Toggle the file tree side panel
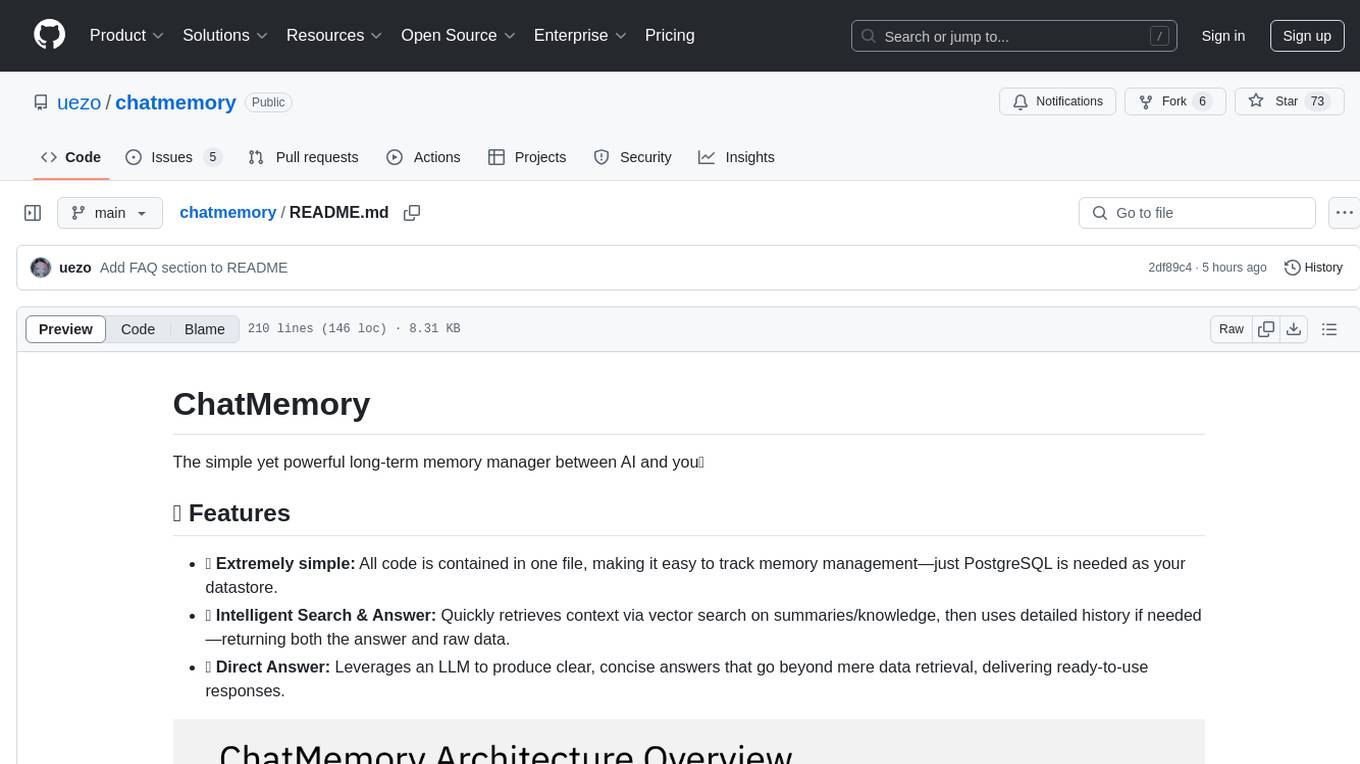This screenshot has width=1360, height=764. point(33,213)
